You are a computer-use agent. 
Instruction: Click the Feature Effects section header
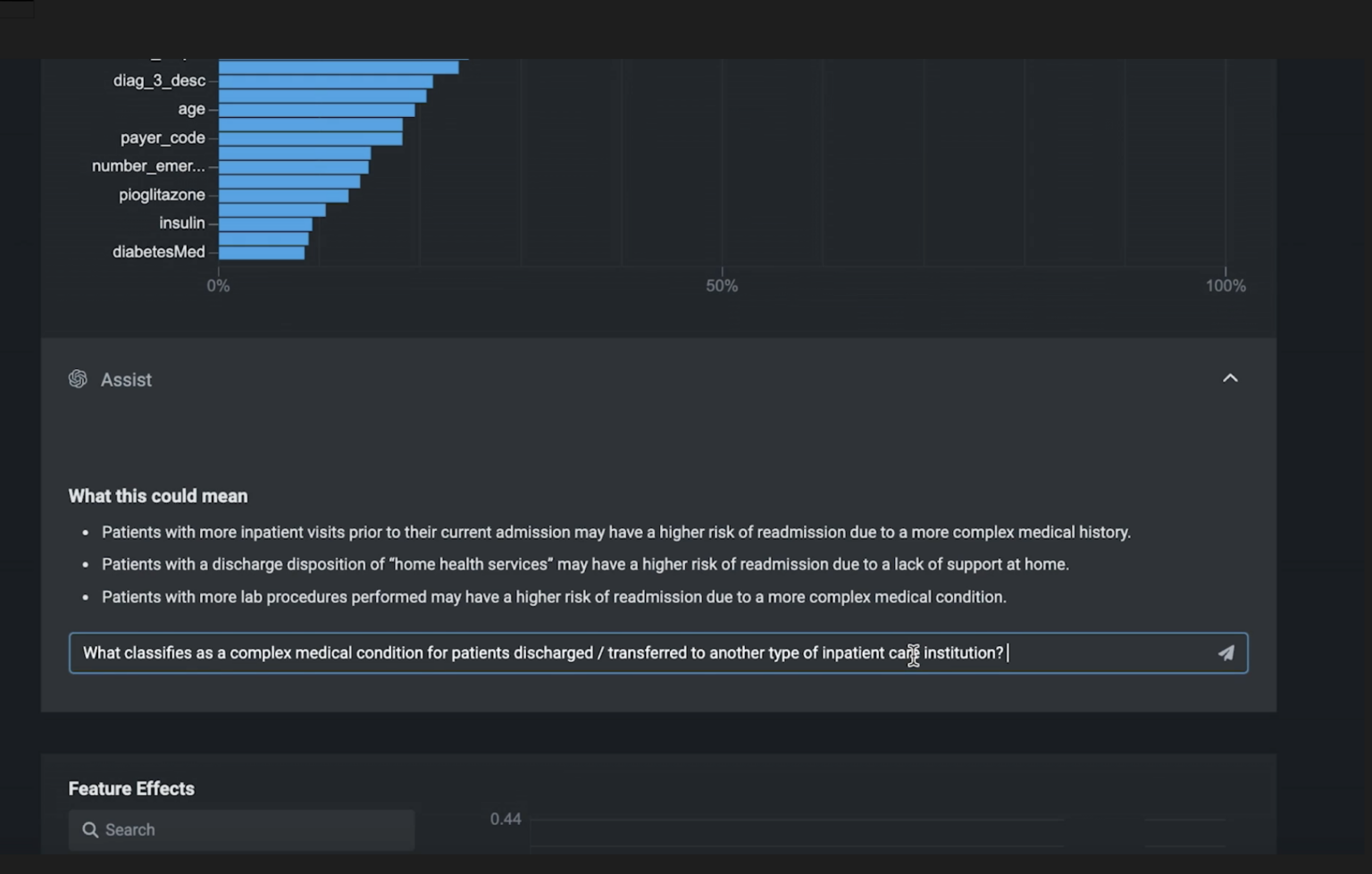tap(130, 788)
